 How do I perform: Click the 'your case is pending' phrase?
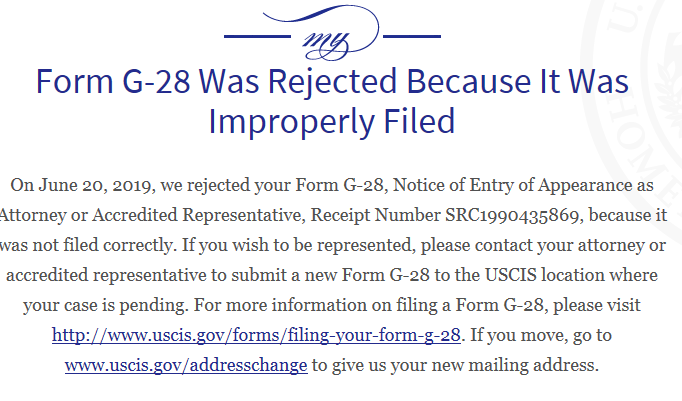click(105, 305)
